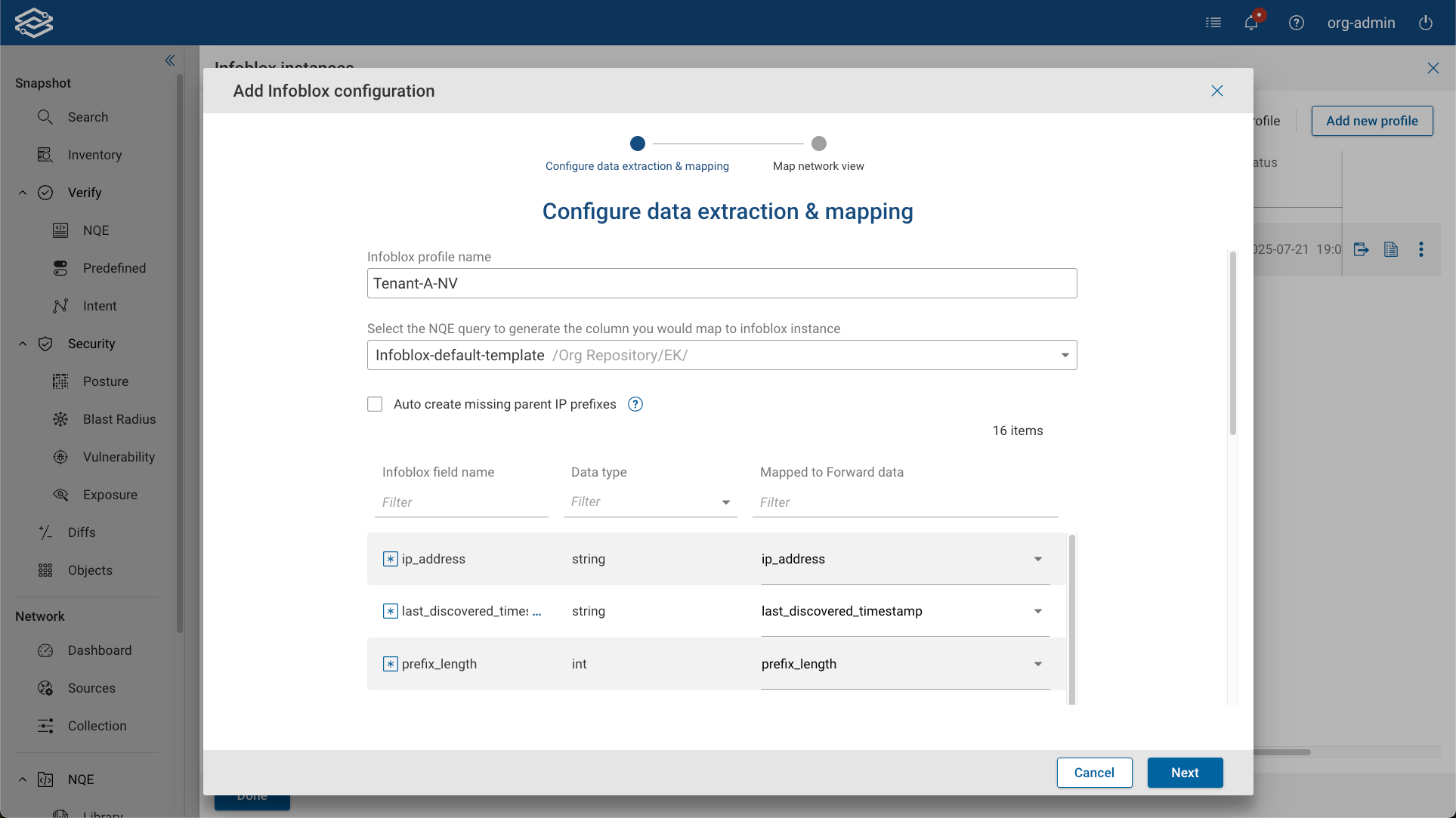Click the Infoblox profile name input field
This screenshot has width=1456, height=818.
(x=721, y=283)
